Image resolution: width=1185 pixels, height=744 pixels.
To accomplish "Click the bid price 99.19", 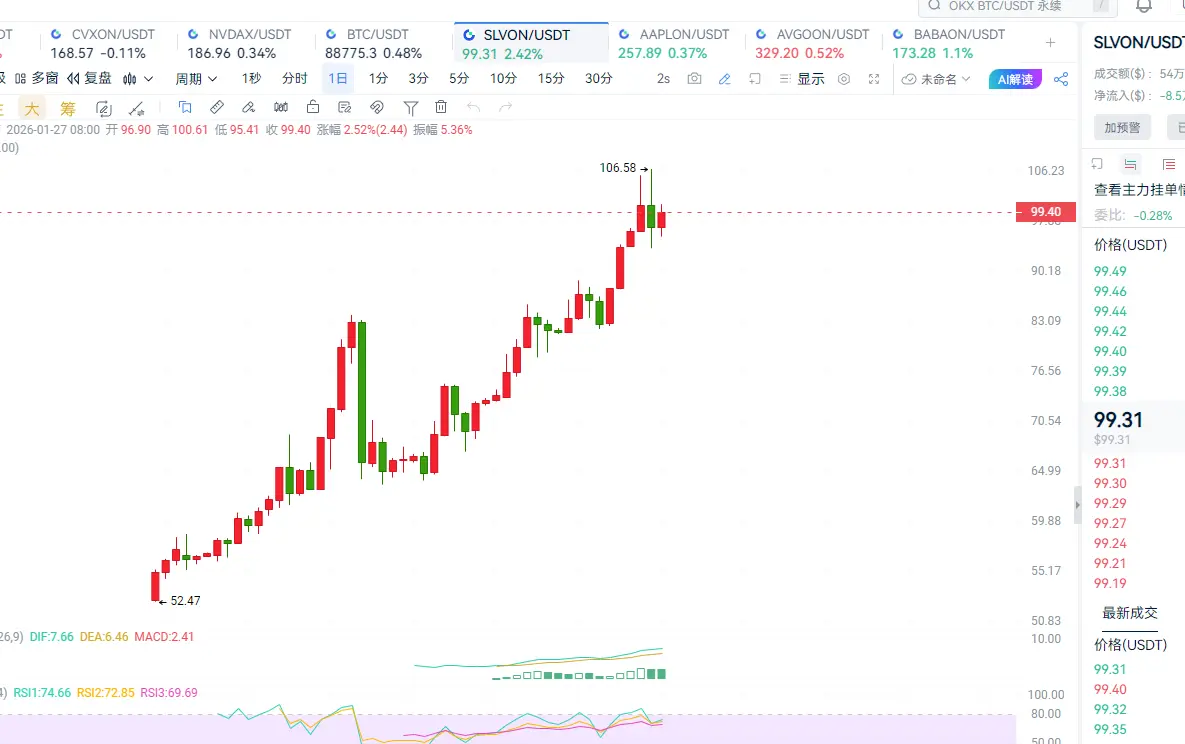I will [1110, 584].
